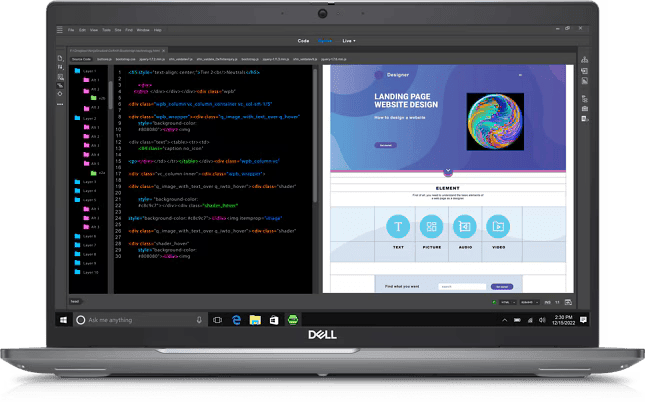
Task: Click the file tree panel scrollbar
Action: [x=110, y=95]
